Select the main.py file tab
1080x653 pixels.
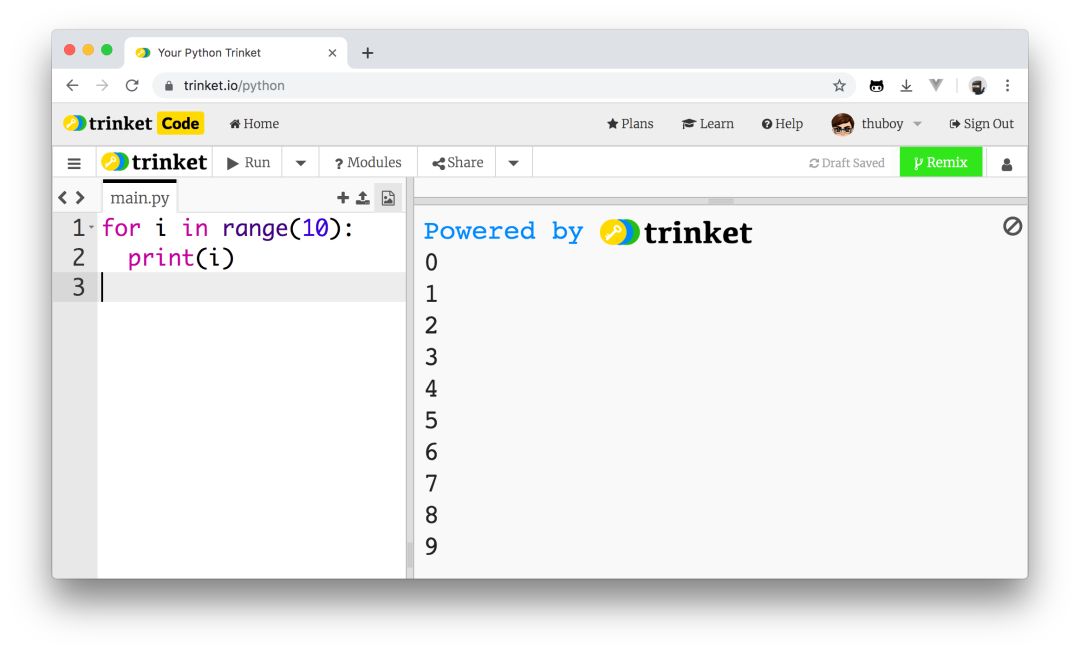(140, 198)
